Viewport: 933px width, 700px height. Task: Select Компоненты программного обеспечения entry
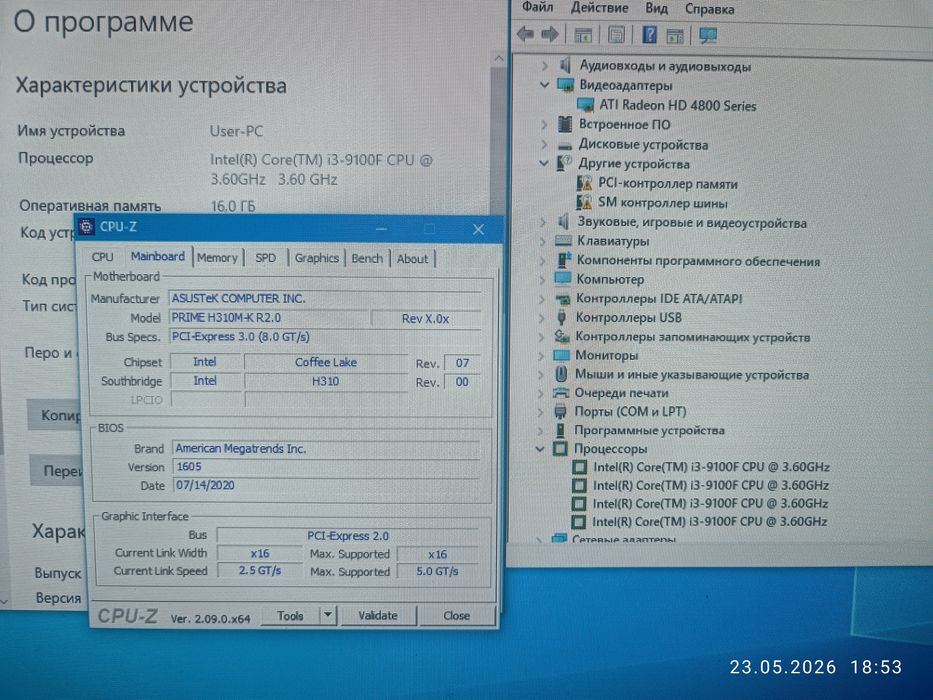point(698,261)
